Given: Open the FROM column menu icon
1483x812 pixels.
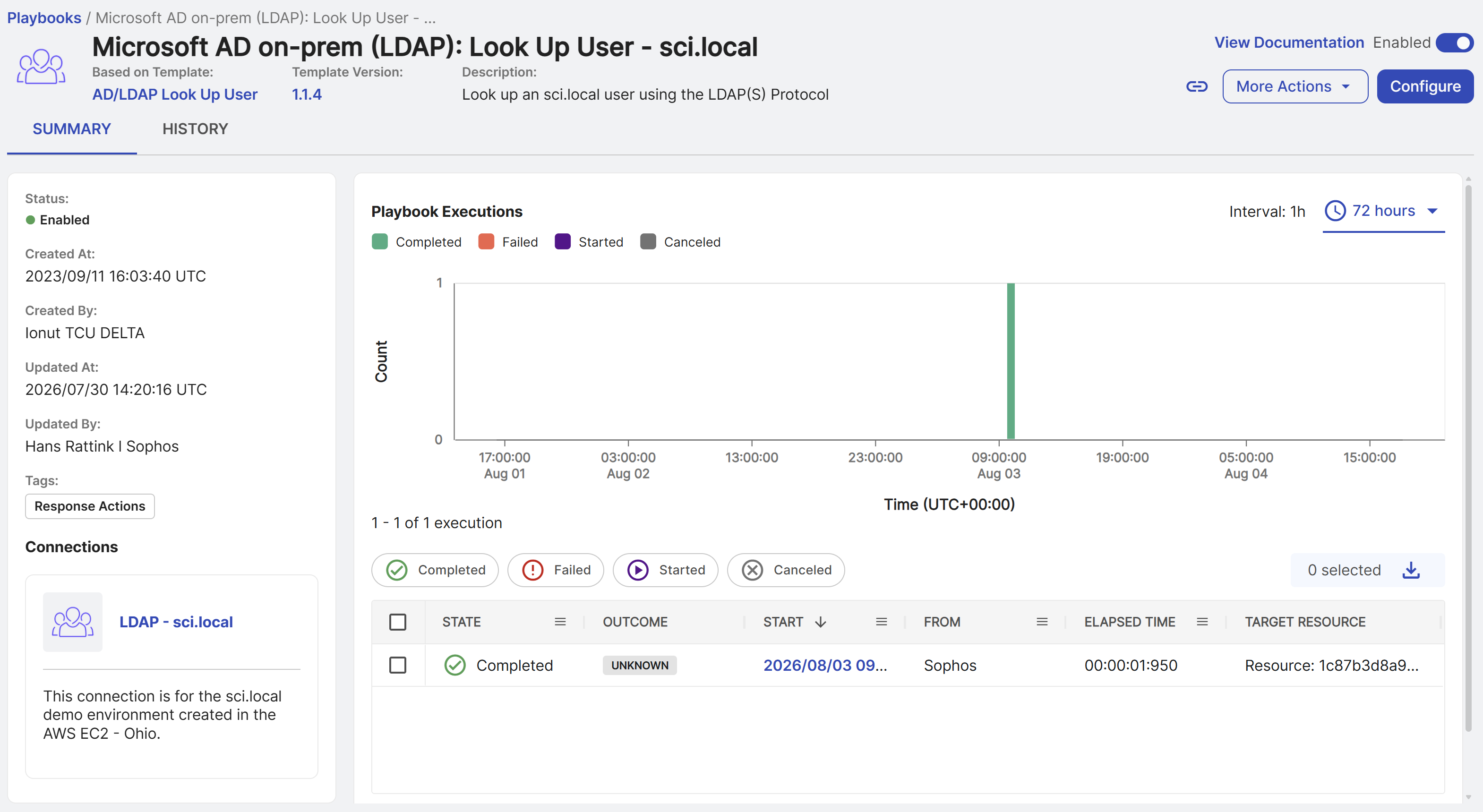Looking at the screenshot, I should click(x=1042, y=622).
